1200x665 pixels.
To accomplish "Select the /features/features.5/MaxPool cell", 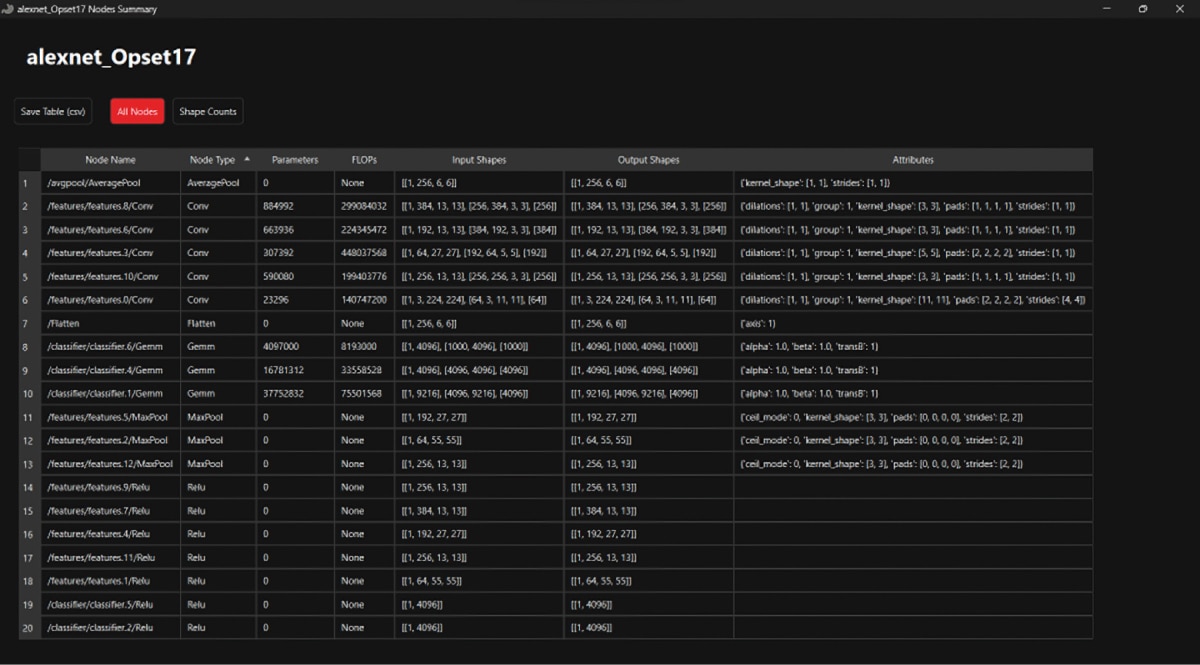I will (110, 417).
